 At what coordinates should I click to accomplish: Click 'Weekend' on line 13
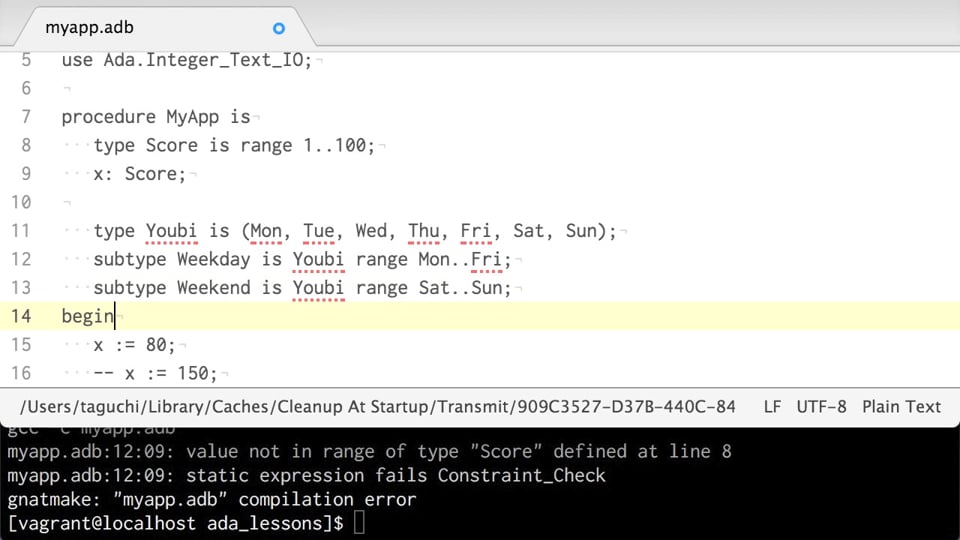(214, 288)
